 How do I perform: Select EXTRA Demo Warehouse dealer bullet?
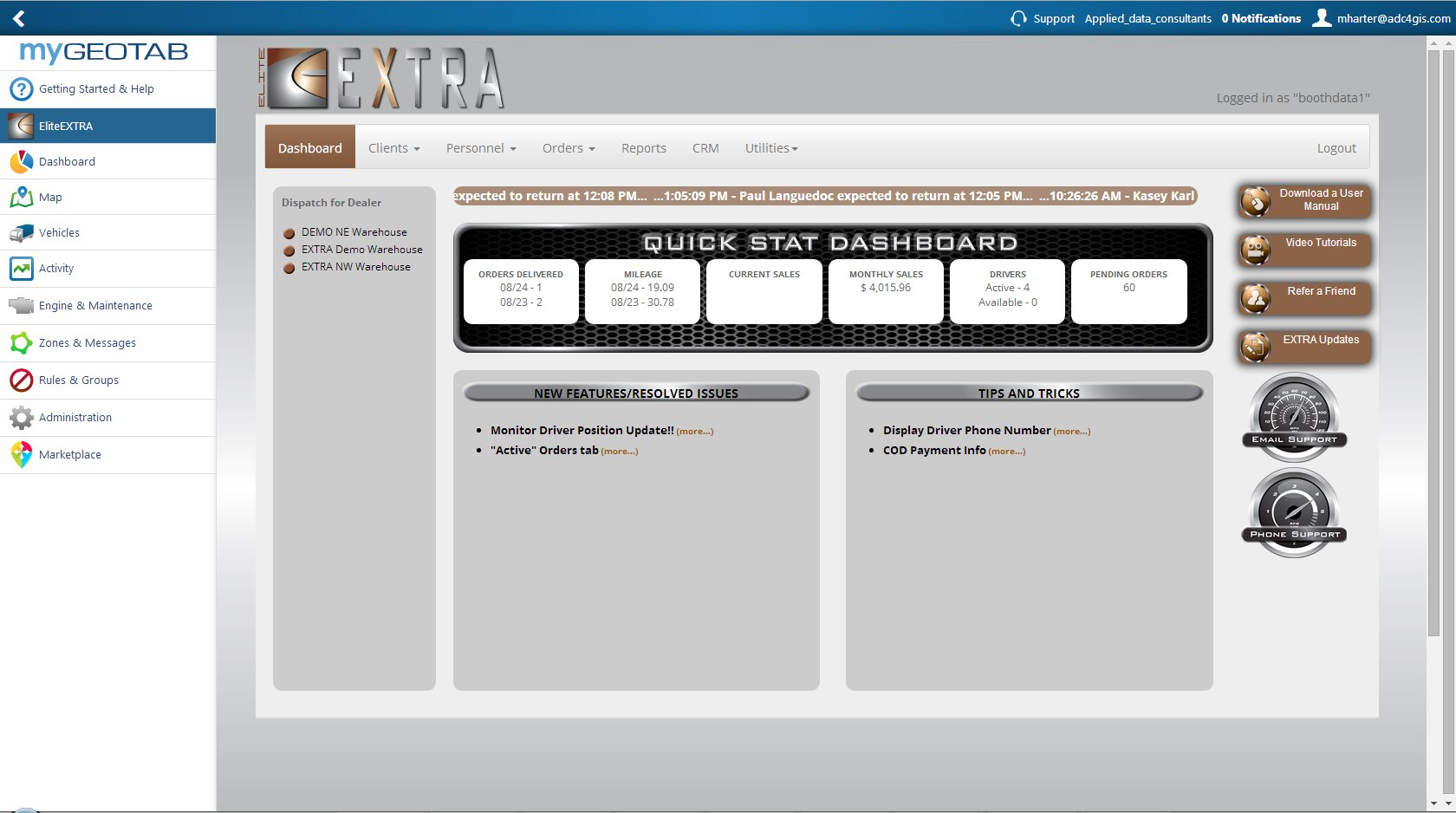[289, 250]
